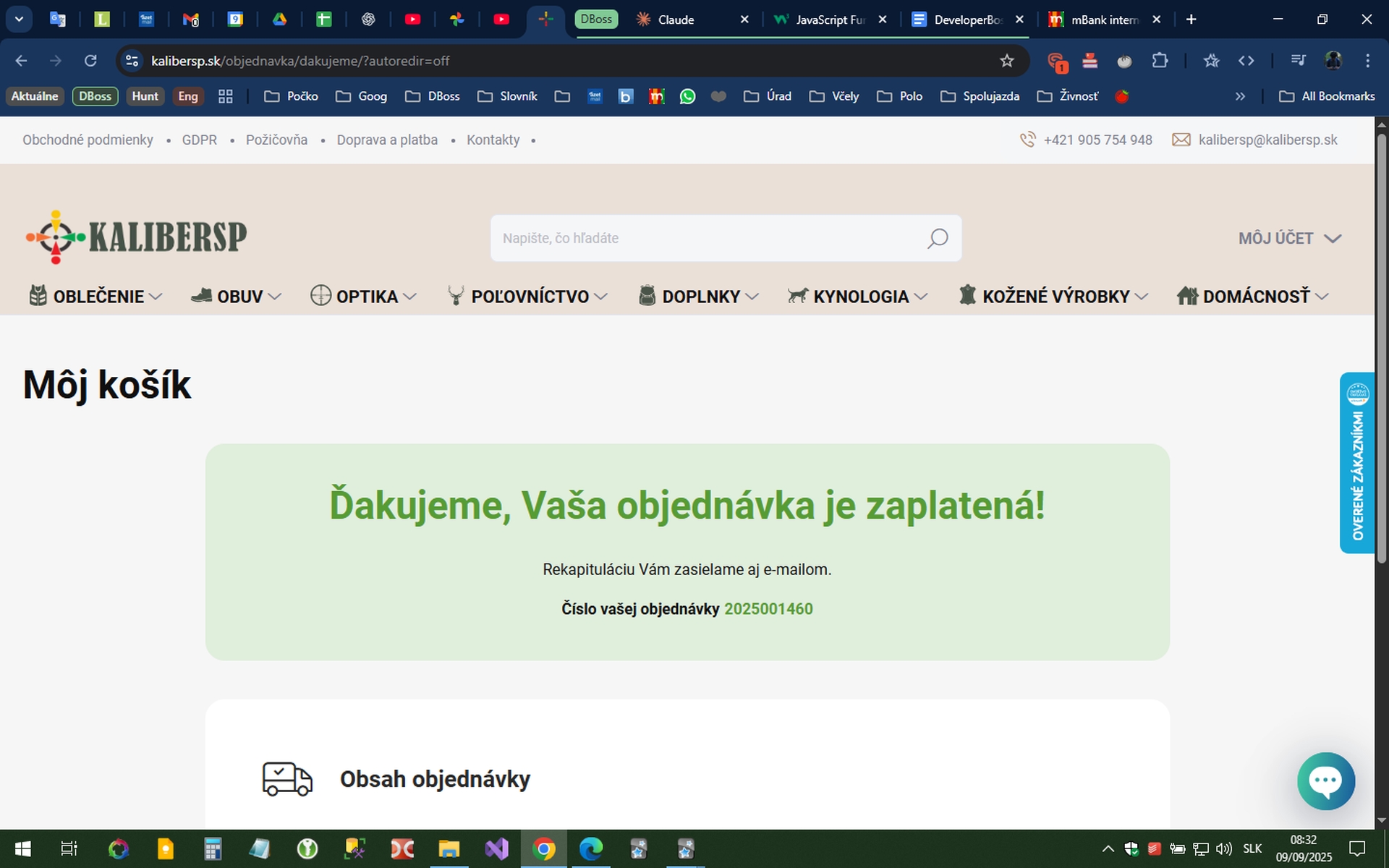Click the Kalibersp logo
The height and width of the screenshot is (868, 1389).
[x=137, y=237]
